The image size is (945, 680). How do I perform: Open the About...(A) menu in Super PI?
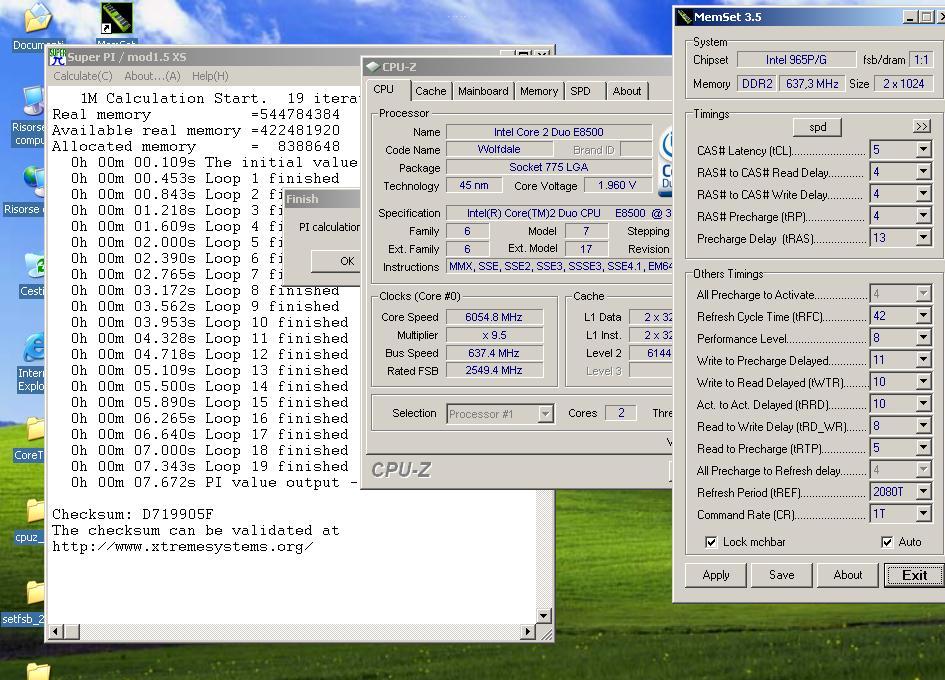click(x=152, y=76)
